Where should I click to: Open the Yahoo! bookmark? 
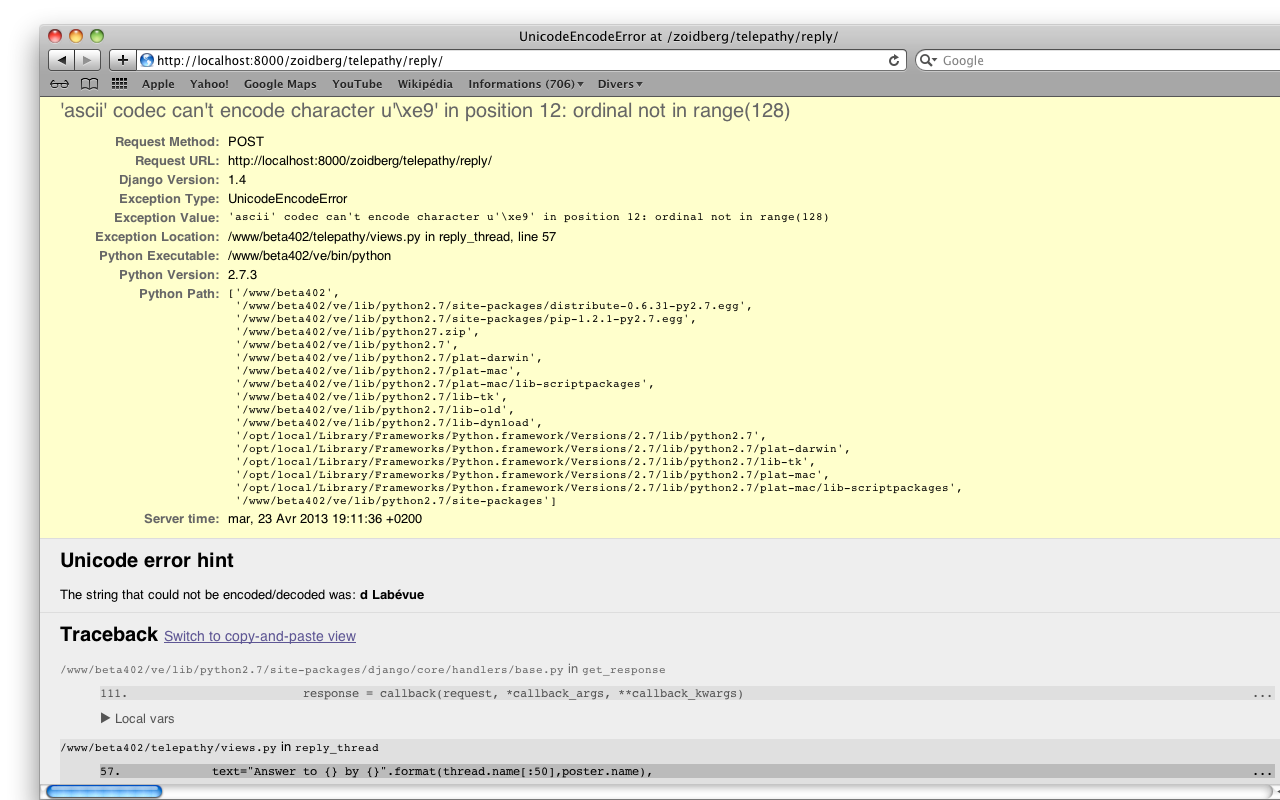click(209, 84)
